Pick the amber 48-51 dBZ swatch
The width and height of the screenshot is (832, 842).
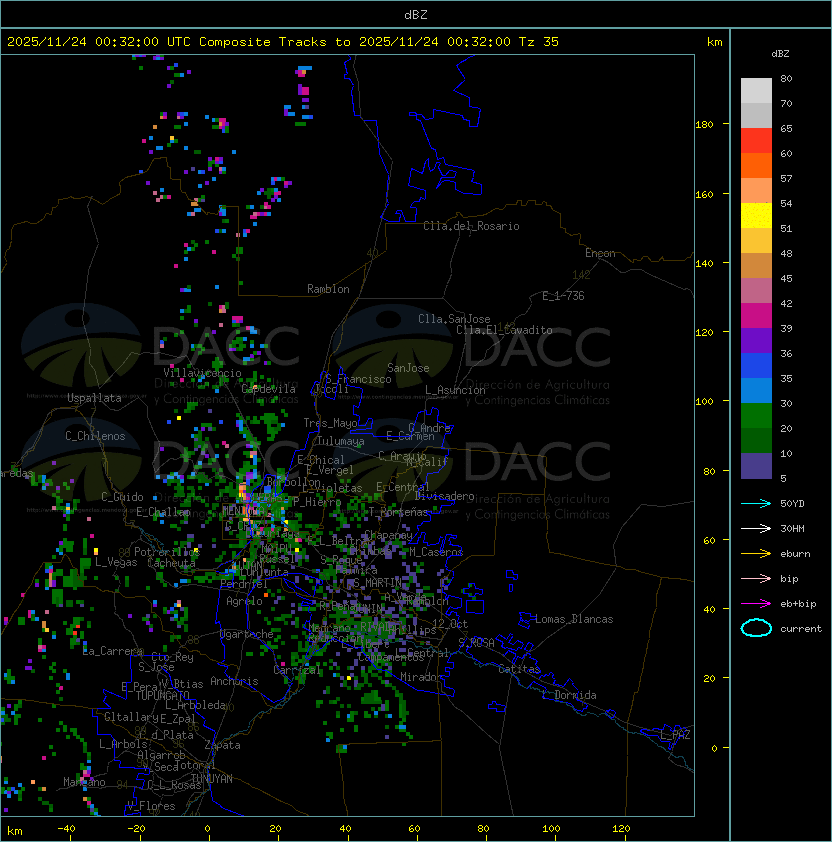pos(756,241)
